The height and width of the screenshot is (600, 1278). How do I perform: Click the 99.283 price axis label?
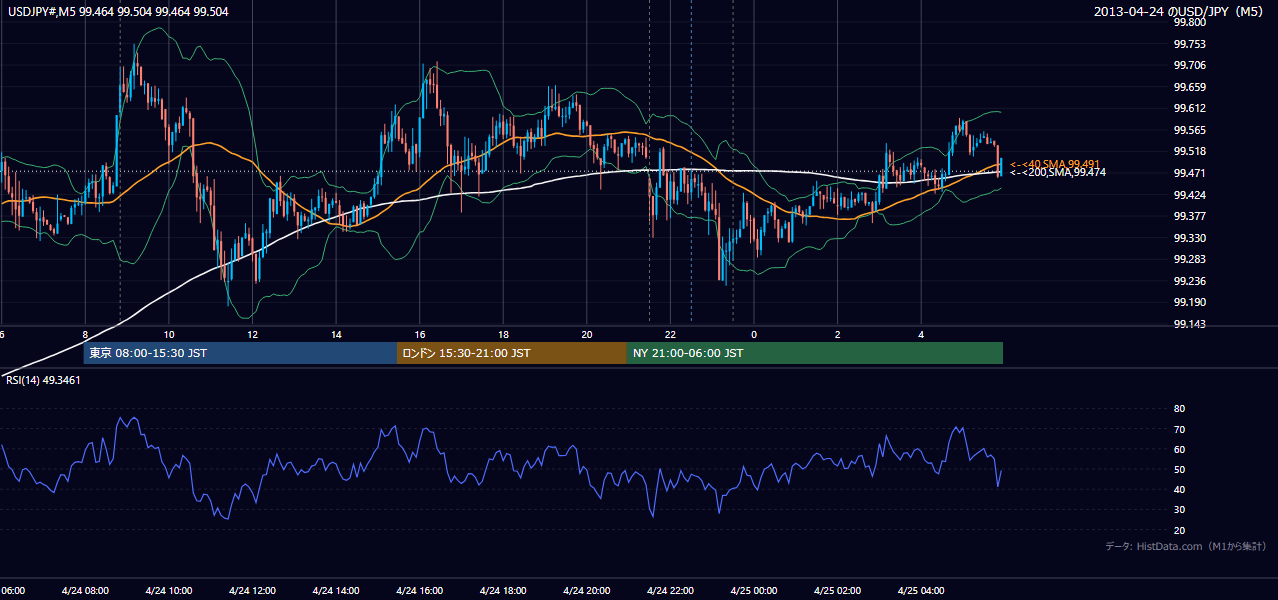point(1190,260)
